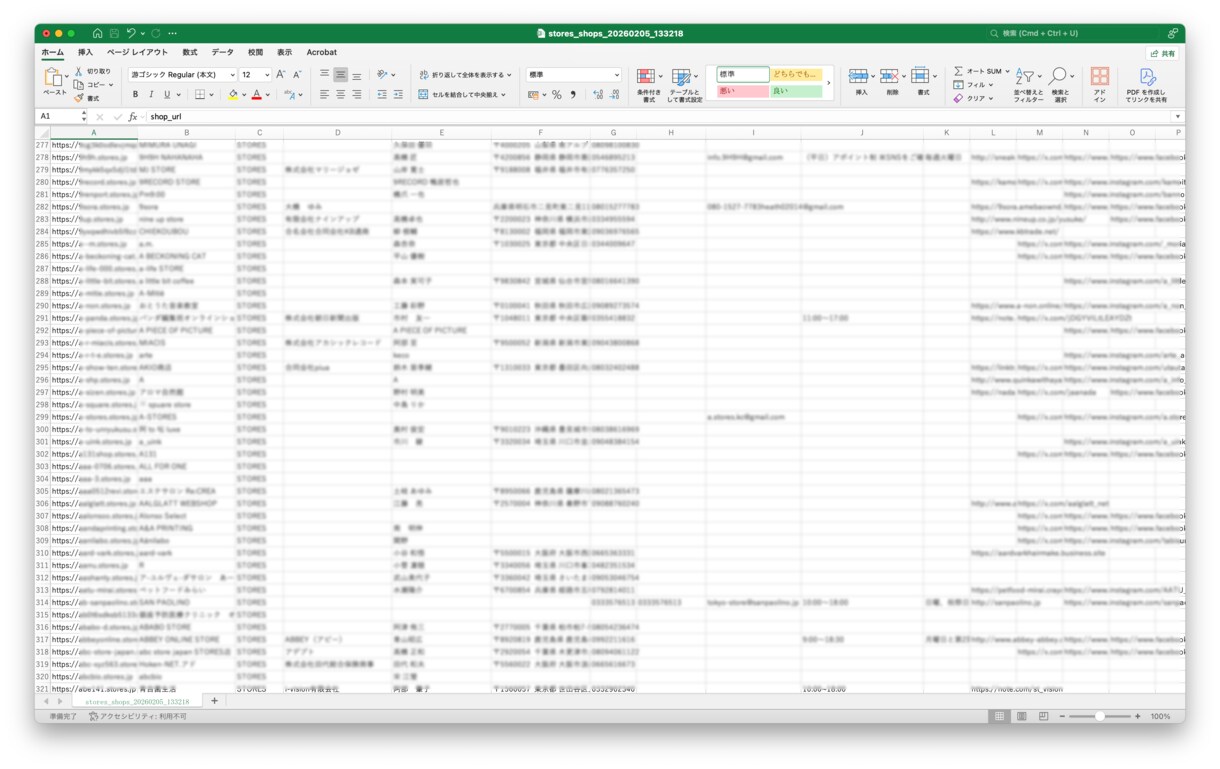This screenshot has height=769, width=1220.
Task: Click the align text right icon
Action: point(358,94)
